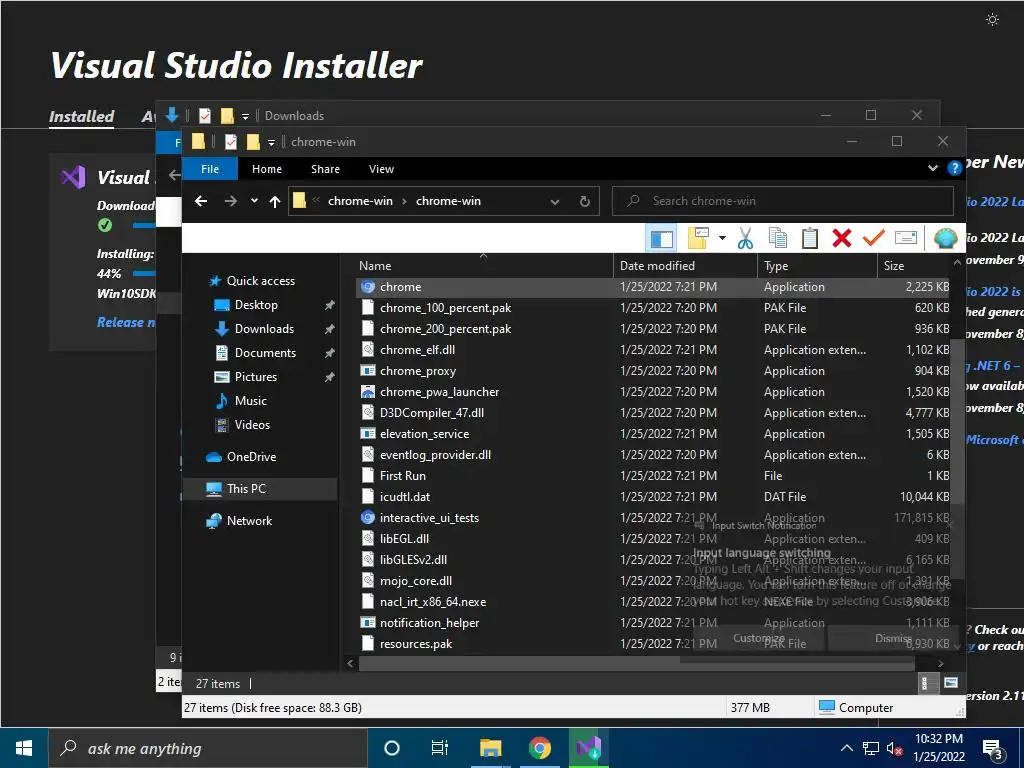
Task: Open File Explorer from the taskbar
Action: click(x=490, y=748)
